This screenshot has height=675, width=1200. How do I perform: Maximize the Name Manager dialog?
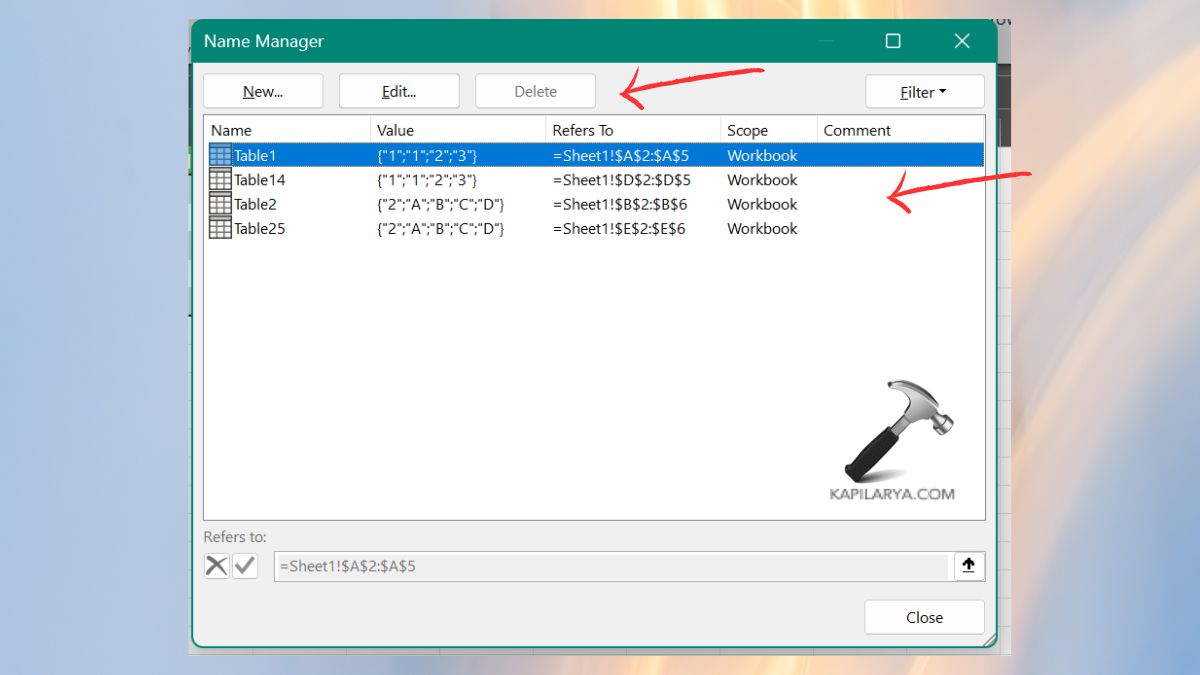tap(893, 41)
